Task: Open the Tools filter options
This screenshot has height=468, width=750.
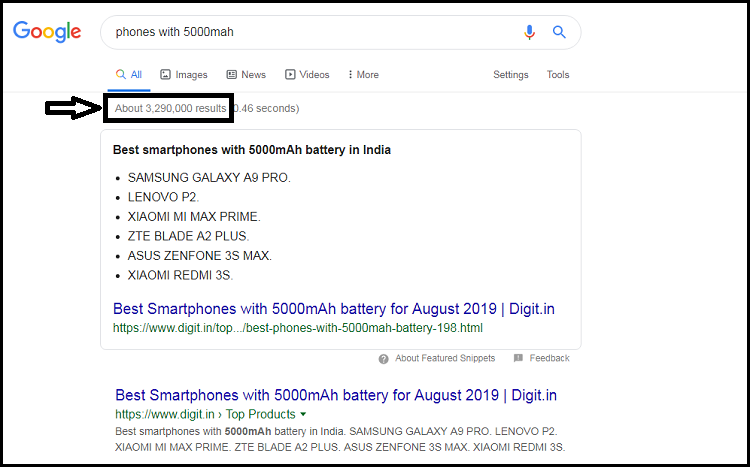Action: click(557, 75)
